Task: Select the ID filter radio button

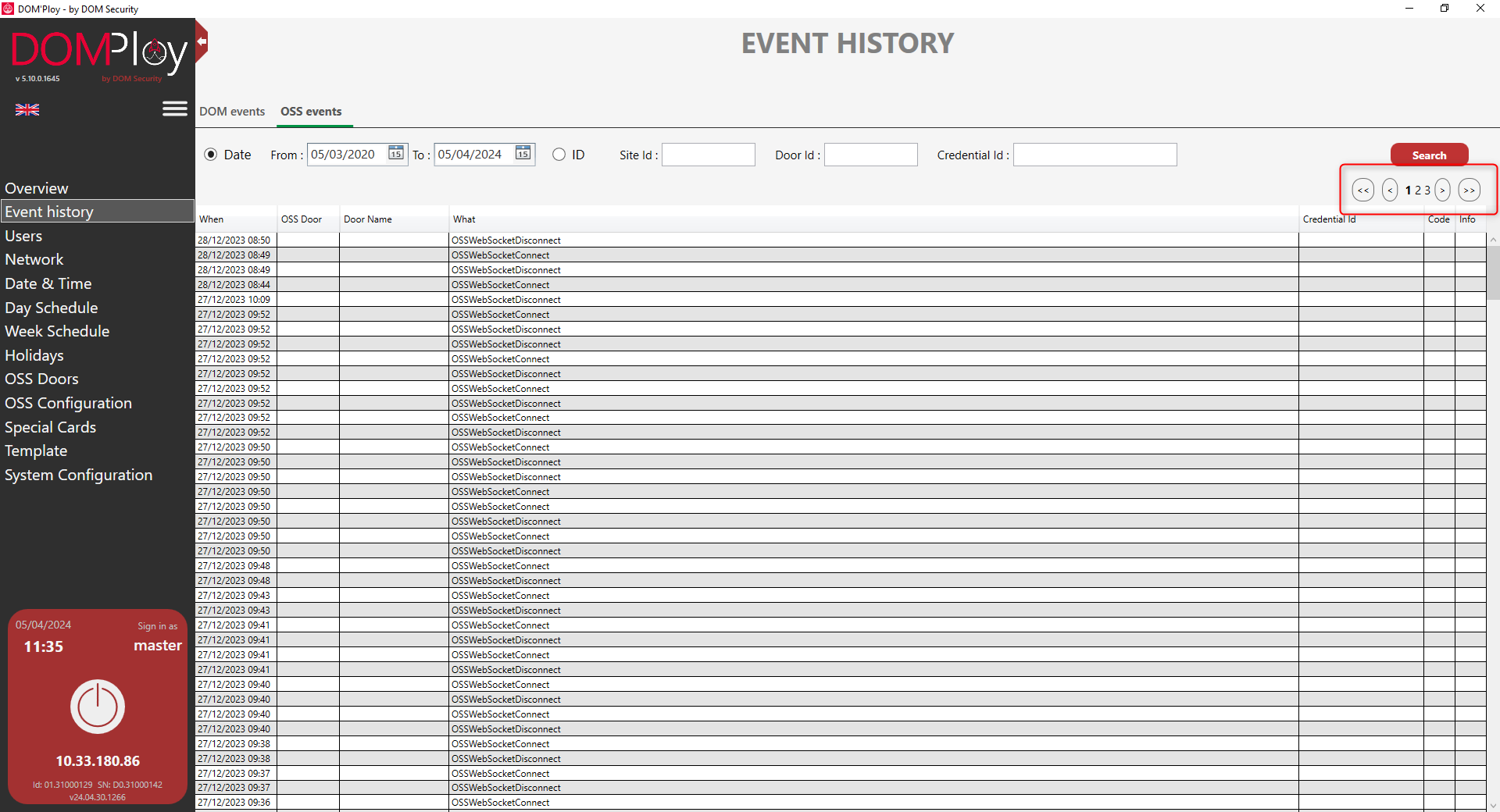Action: point(559,155)
